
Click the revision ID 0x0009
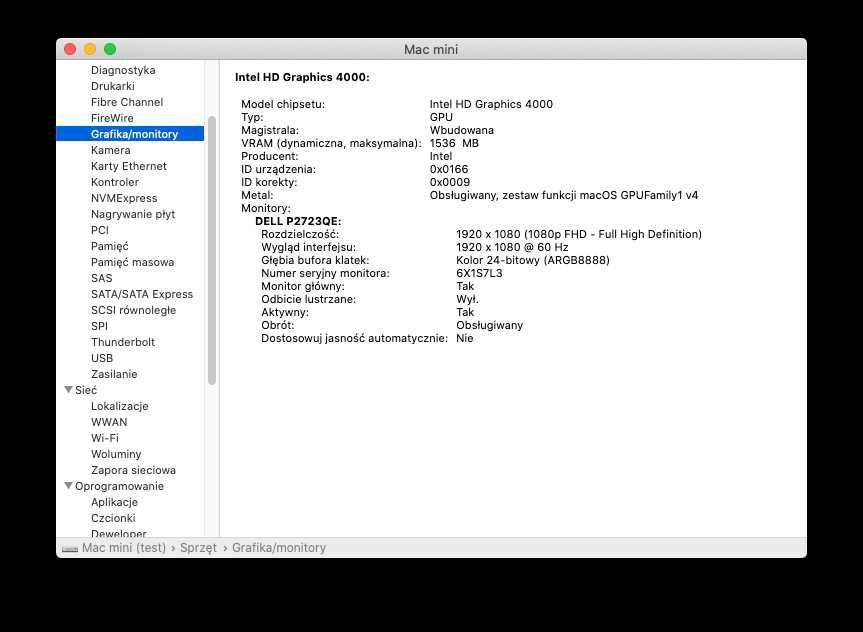tap(450, 182)
